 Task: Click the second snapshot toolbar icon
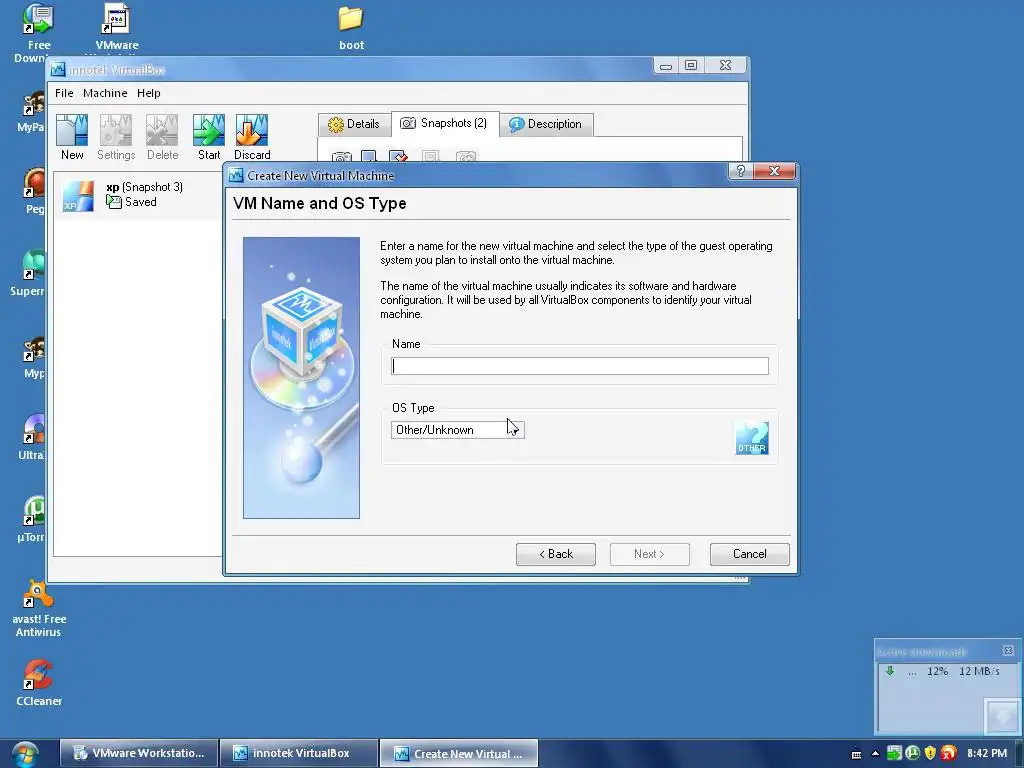[x=369, y=157]
